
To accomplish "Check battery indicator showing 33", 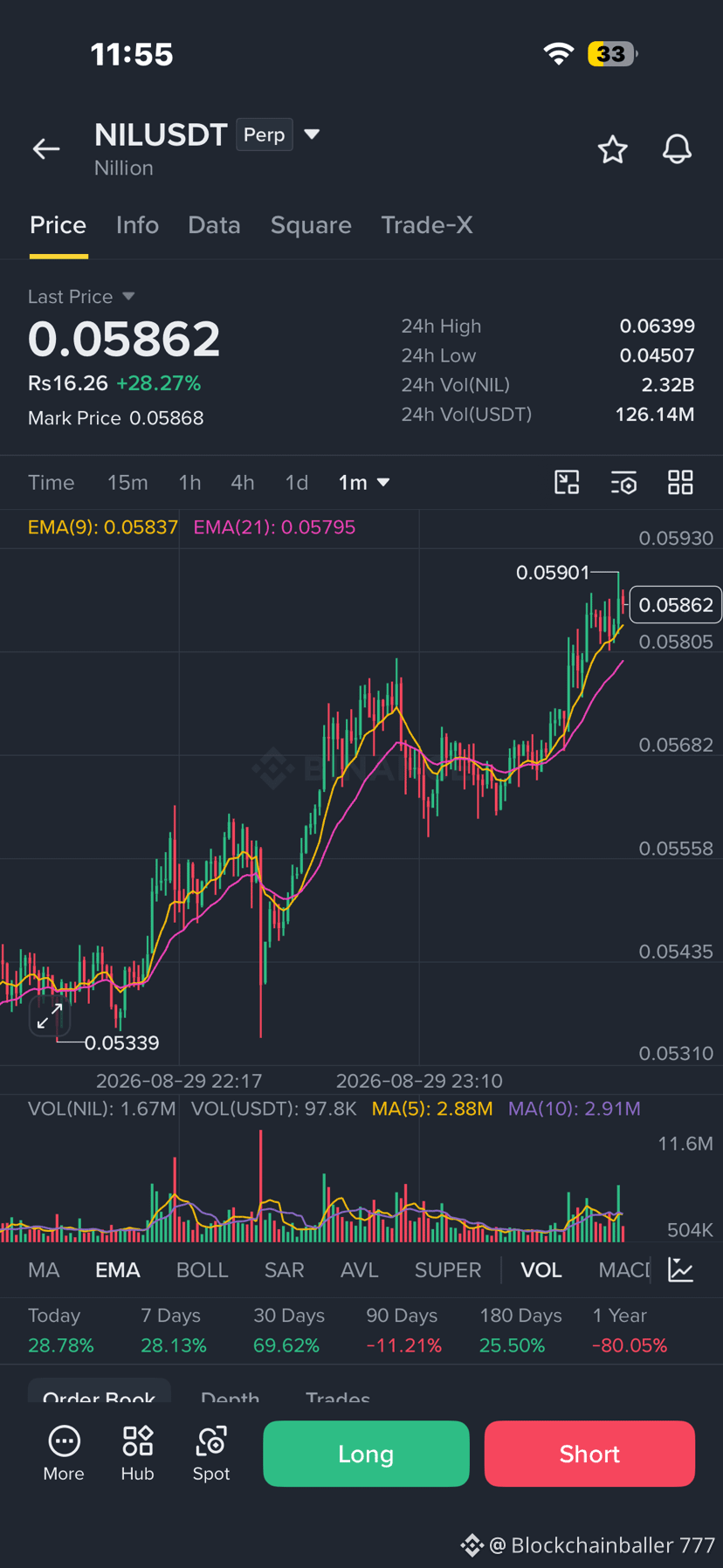I will pos(612,54).
